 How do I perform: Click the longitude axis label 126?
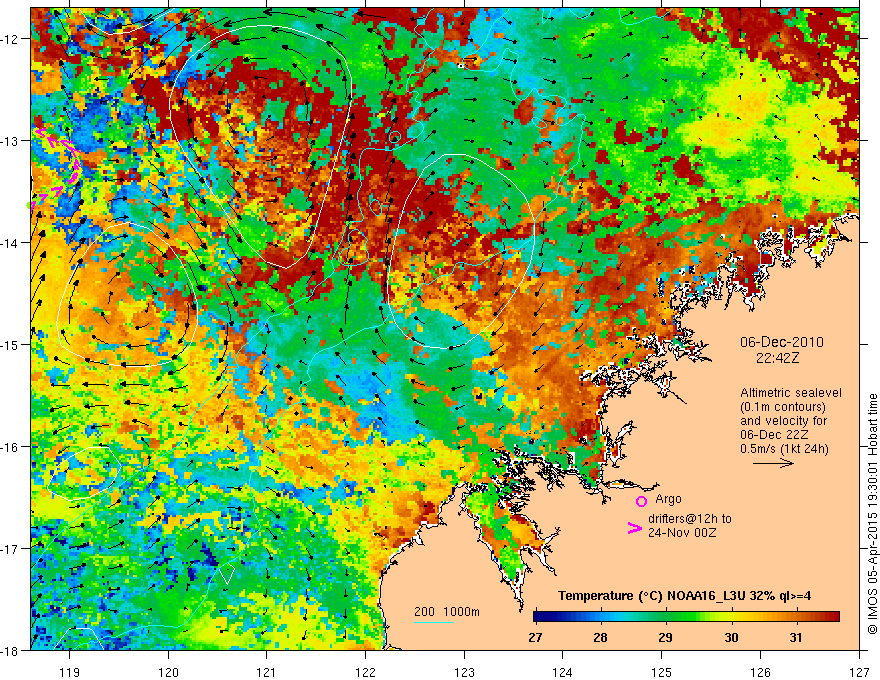(x=760, y=672)
